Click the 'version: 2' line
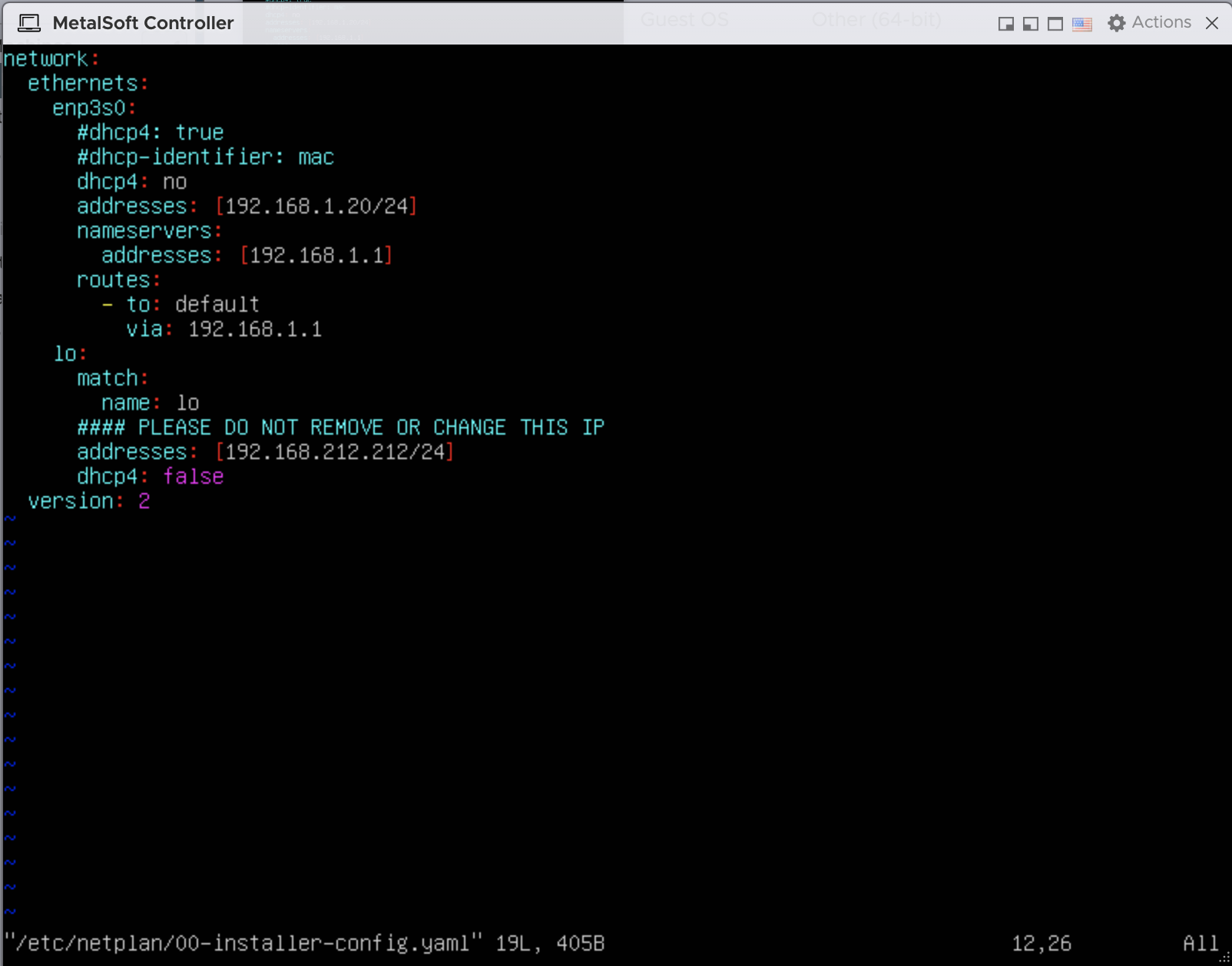 (x=89, y=501)
